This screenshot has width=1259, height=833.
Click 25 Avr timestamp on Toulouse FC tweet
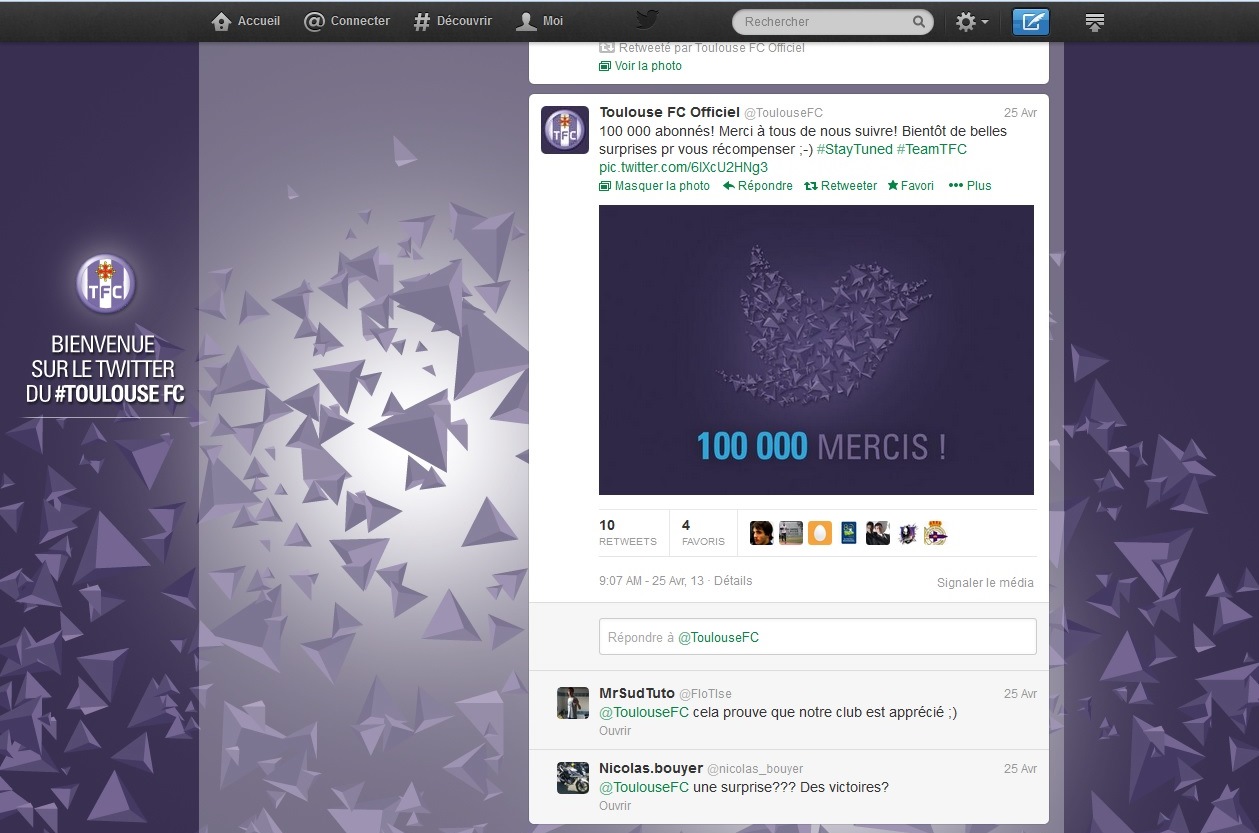pyautogui.click(x=1020, y=113)
